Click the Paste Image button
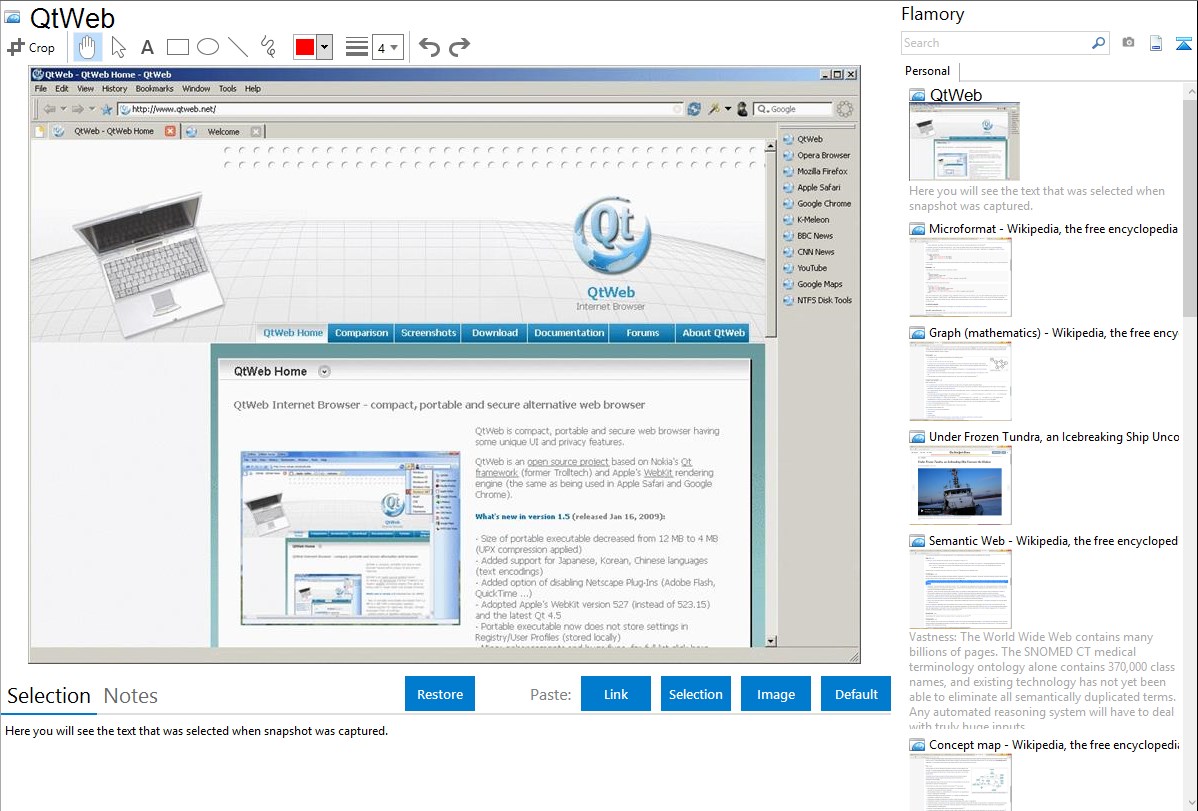This screenshot has height=811, width=1198. pyautogui.click(x=775, y=694)
